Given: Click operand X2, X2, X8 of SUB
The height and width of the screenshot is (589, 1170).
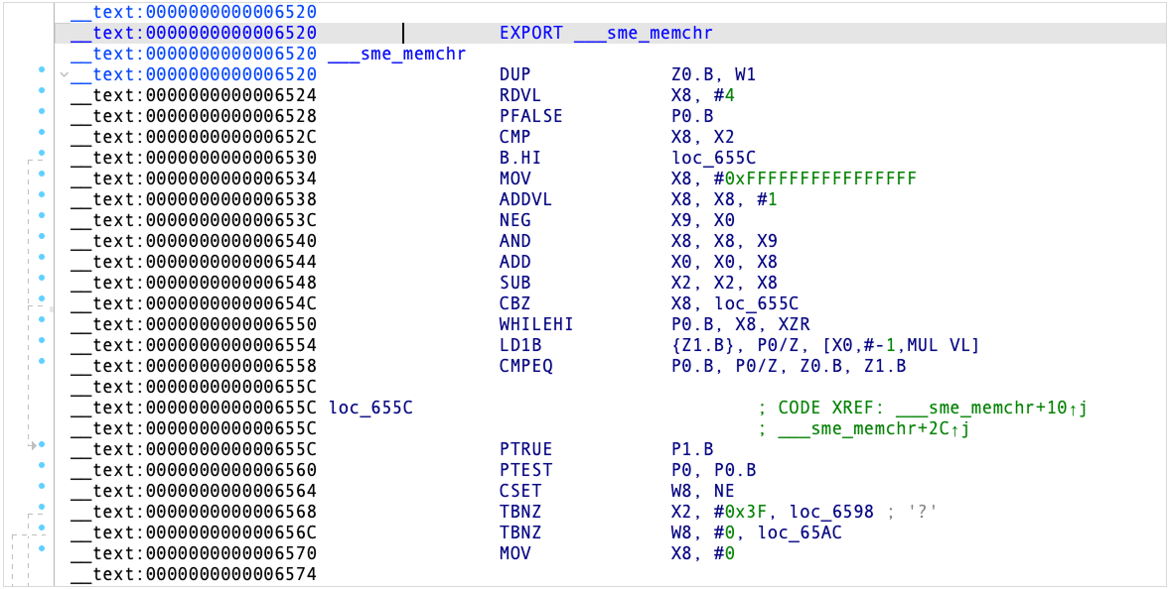Looking at the screenshot, I should [725, 283].
